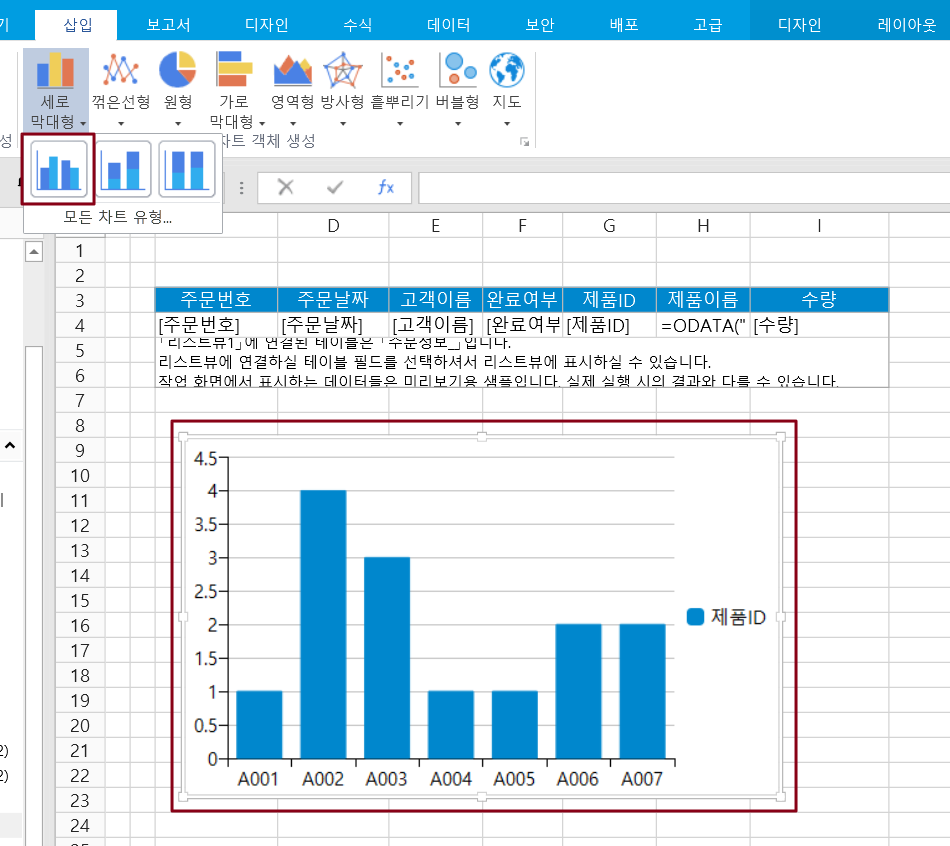Select the clustered column chart option

tap(59, 169)
